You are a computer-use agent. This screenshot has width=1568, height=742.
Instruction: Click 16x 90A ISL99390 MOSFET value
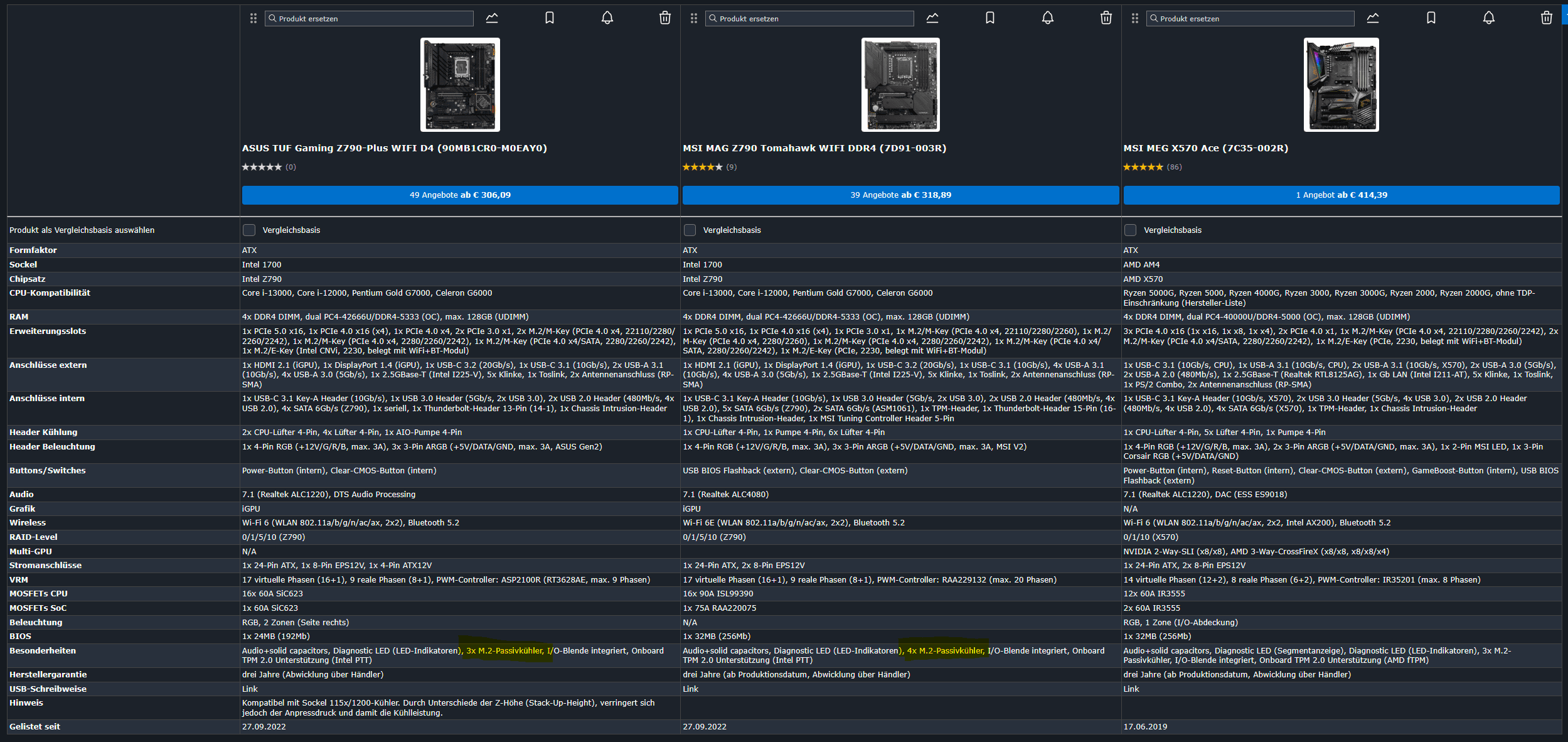click(718, 594)
